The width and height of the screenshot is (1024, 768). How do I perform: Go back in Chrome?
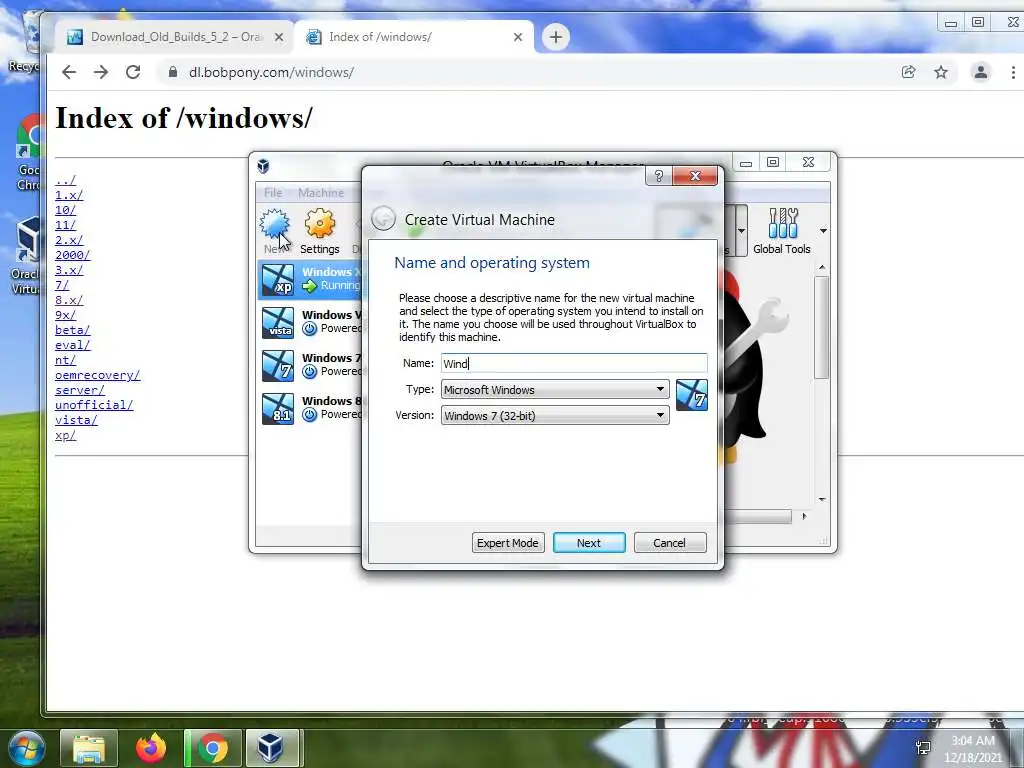pyautogui.click(x=69, y=72)
